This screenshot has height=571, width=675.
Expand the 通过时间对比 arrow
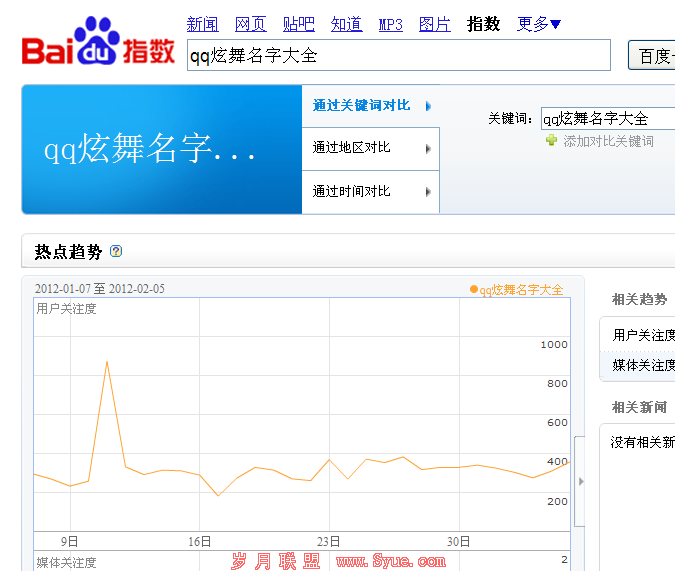(x=428, y=192)
